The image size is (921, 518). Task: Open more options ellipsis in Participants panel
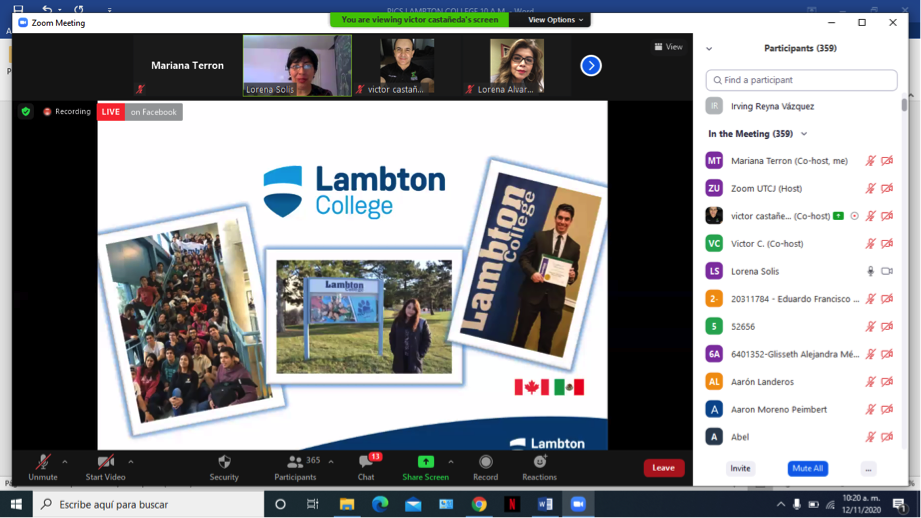[868, 469]
